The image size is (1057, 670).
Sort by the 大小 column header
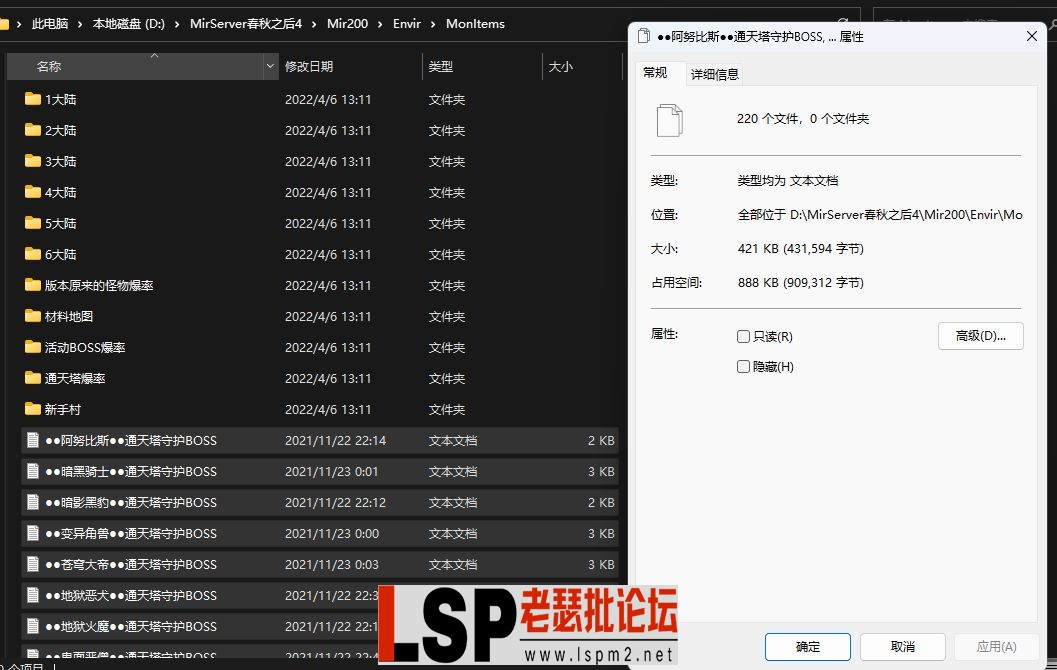point(582,66)
